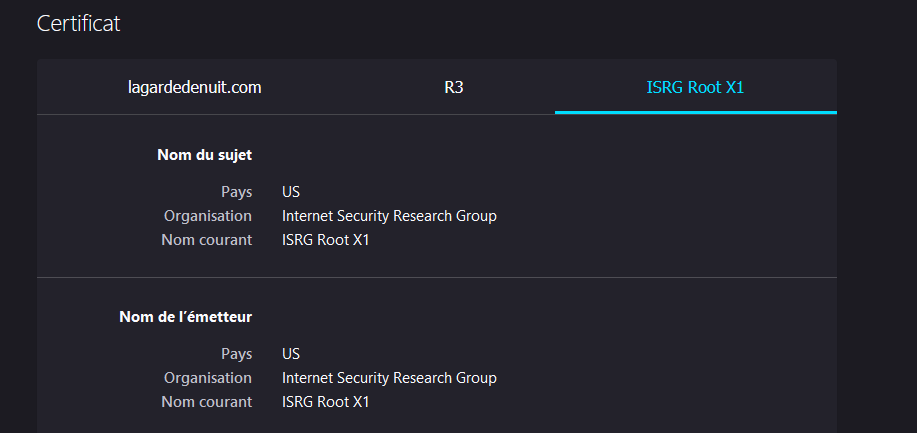
Task: Select the ISRG Root X1 tab
Action: tap(695, 87)
